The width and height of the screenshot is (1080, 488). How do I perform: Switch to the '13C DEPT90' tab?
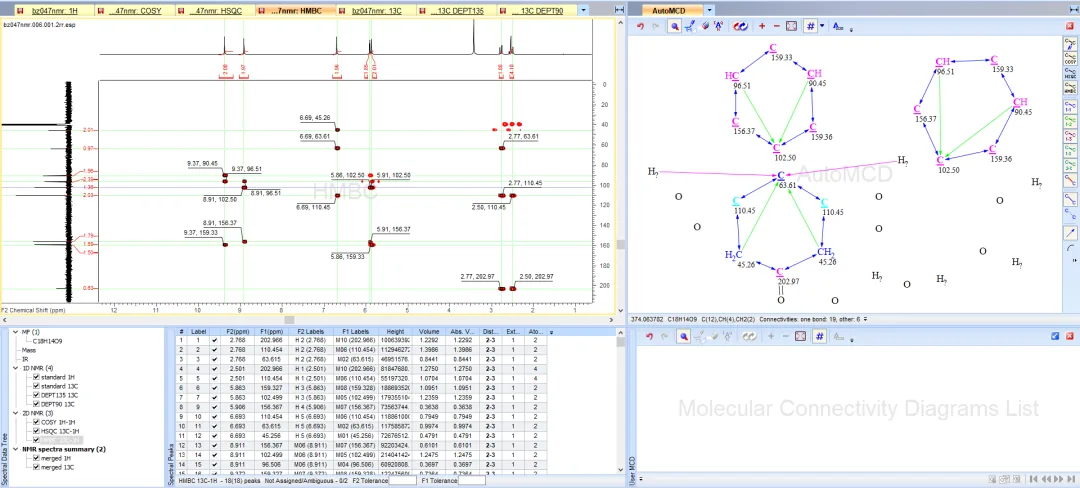tap(536, 11)
